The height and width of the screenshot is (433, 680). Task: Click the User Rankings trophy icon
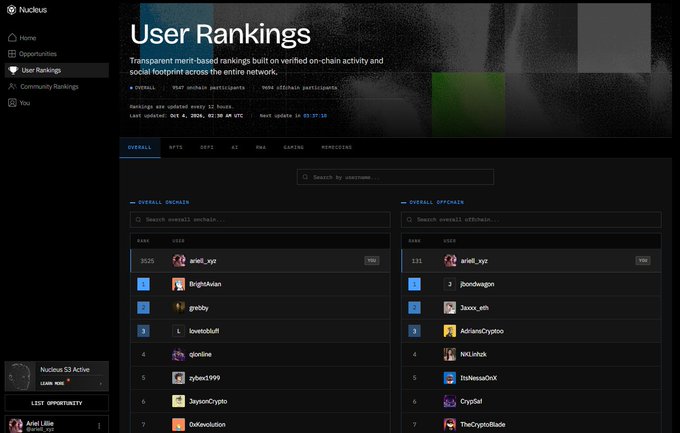click(13, 70)
